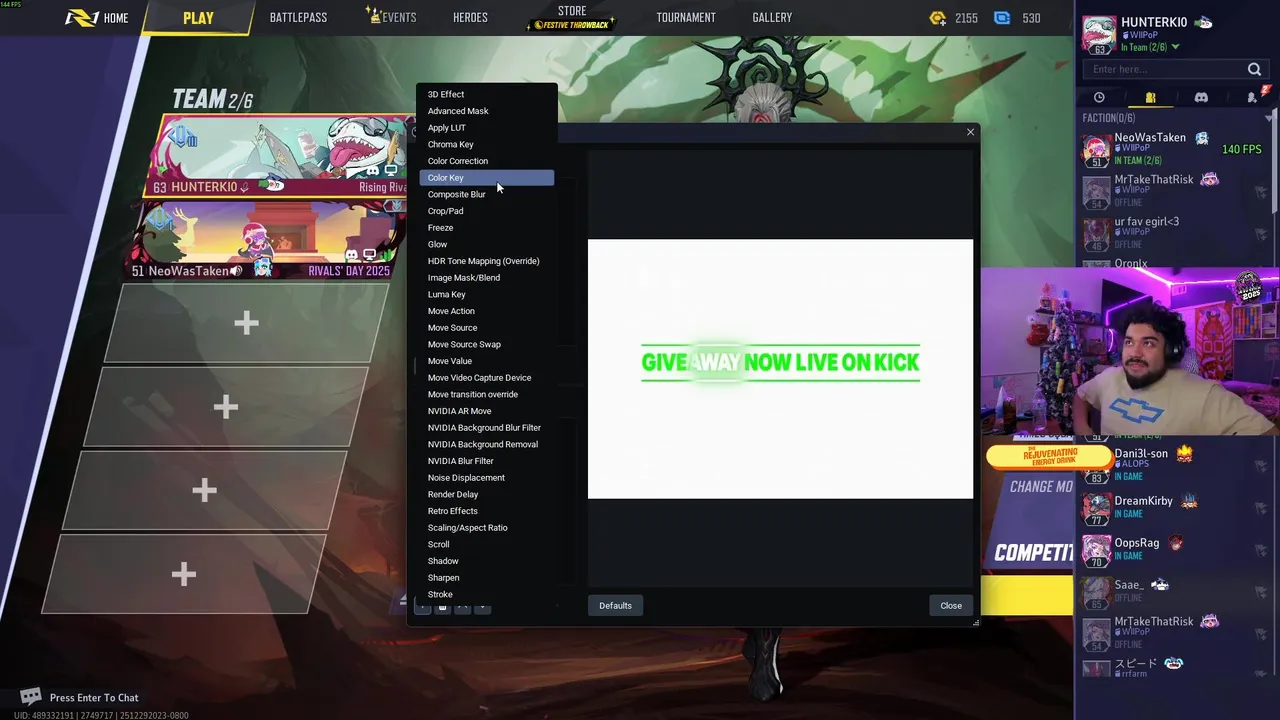The width and height of the screenshot is (1280, 720).
Task: Invite MrTakeThatRisk below NeoWasTaken using flag icon
Action: click(x=1260, y=191)
